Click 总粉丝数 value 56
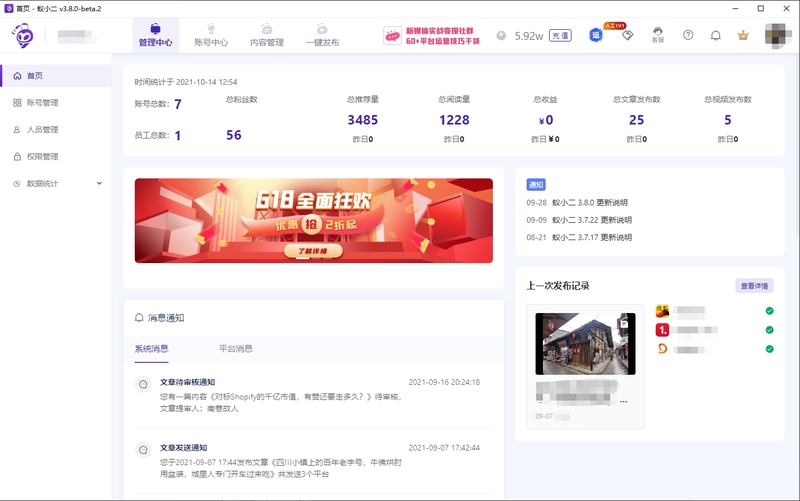The width and height of the screenshot is (800, 501). (234, 135)
